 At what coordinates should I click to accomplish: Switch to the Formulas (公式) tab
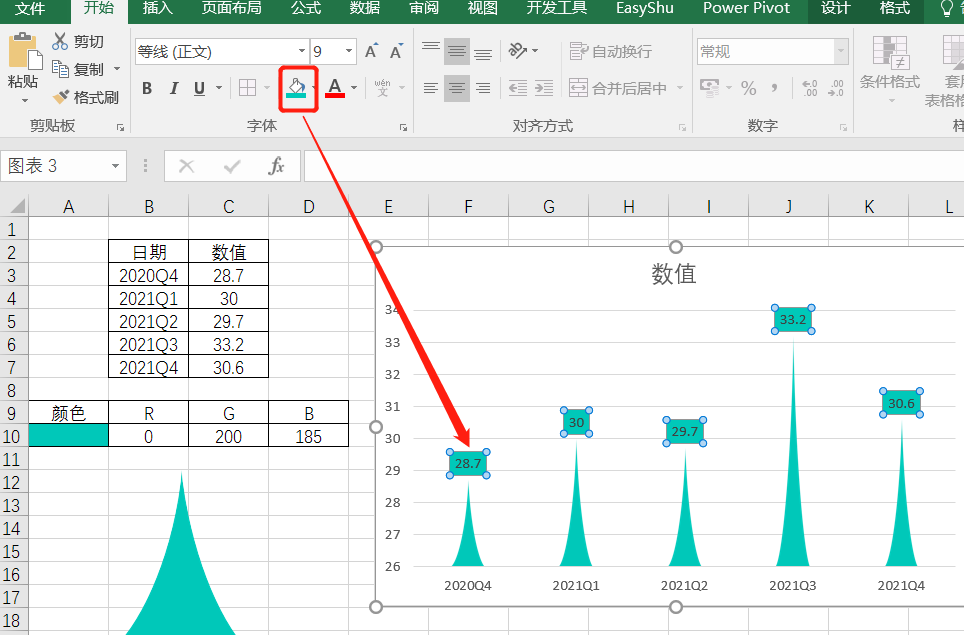tap(306, 8)
